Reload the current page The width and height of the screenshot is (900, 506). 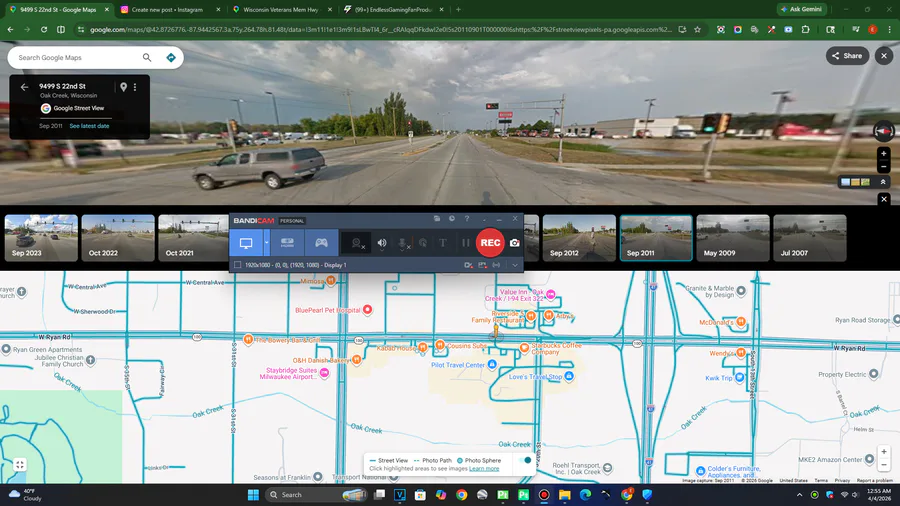(x=44, y=29)
